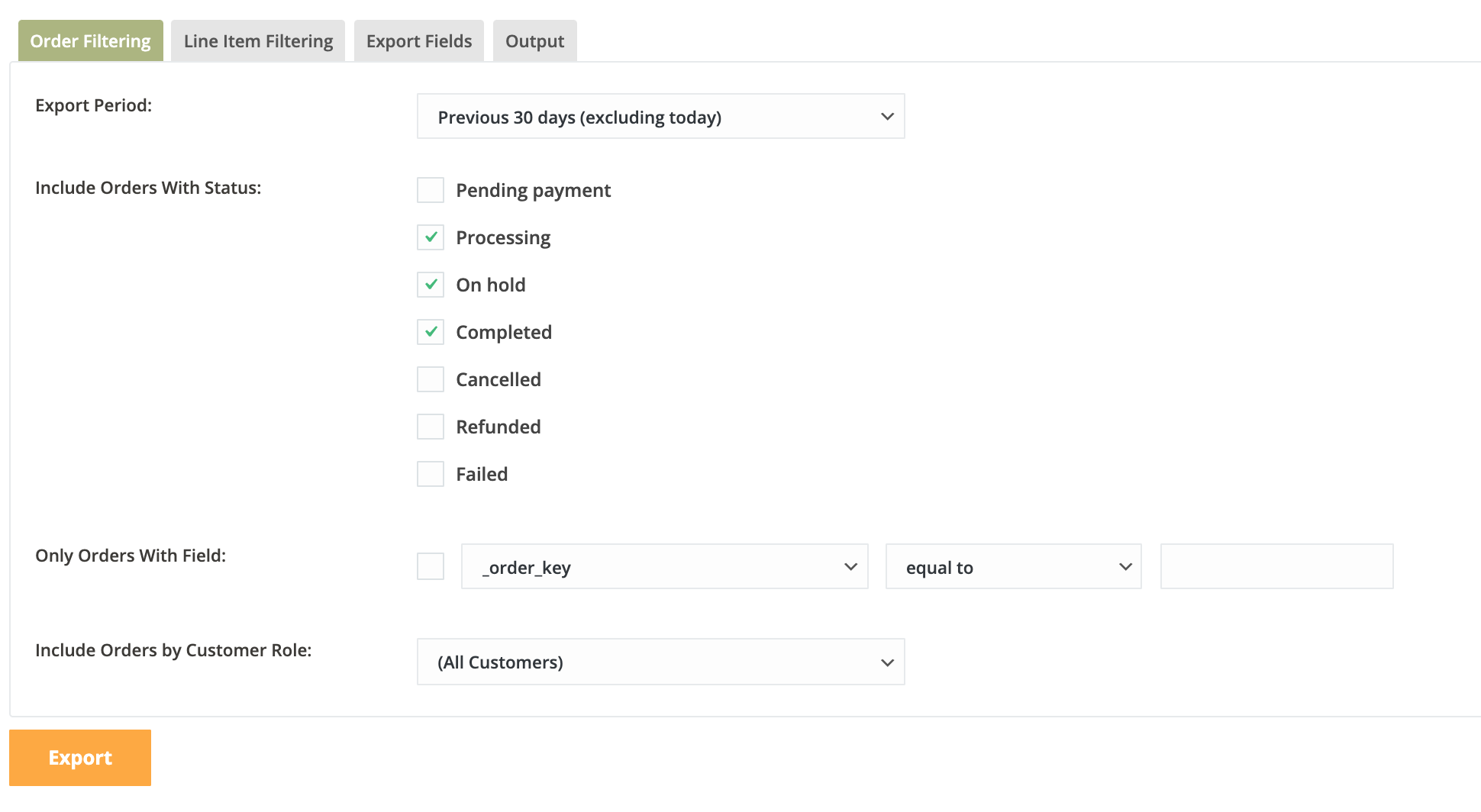Click the orange Export button
The height and width of the screenshot is (812, 1481).
pyautogui.click(x=80, y=758)
